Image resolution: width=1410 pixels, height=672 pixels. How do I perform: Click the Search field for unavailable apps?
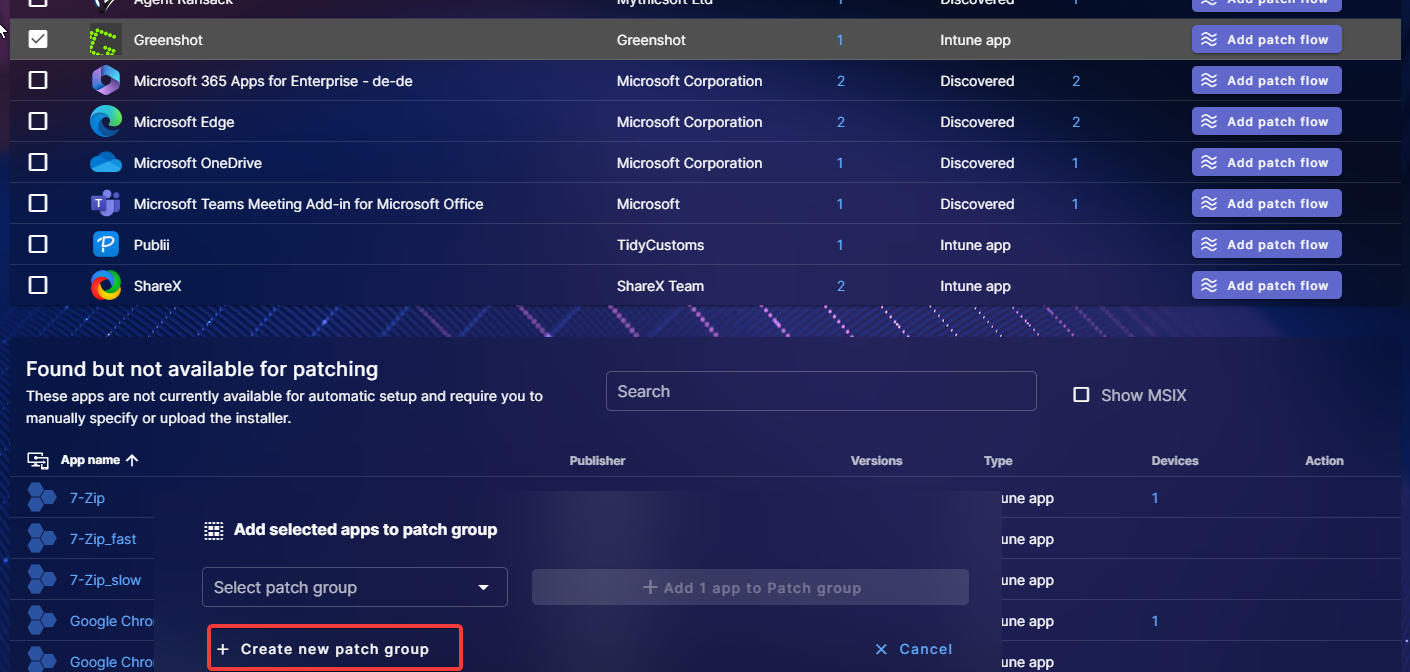[821, 391]
